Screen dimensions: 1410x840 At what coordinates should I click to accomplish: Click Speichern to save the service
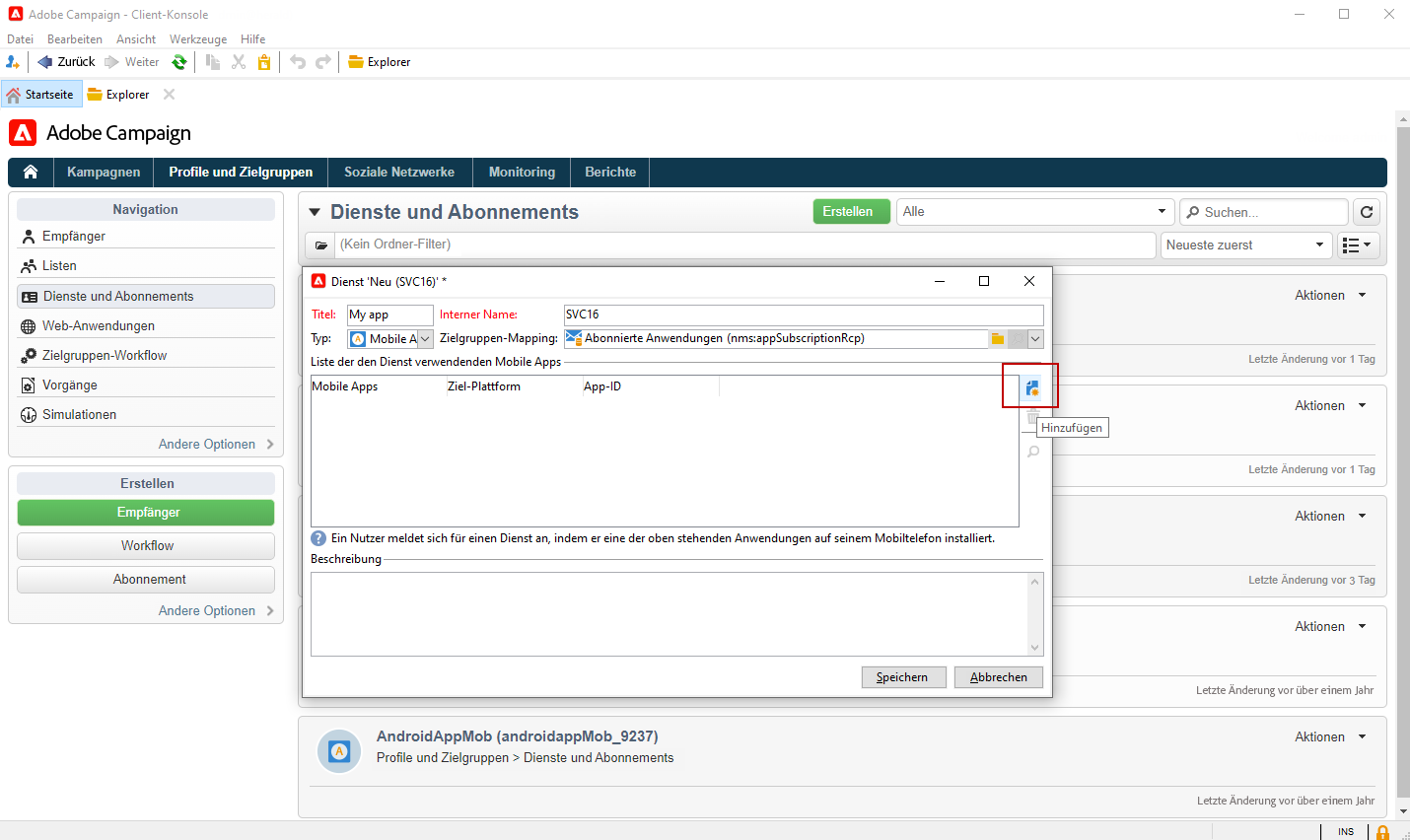coord(902,677)
